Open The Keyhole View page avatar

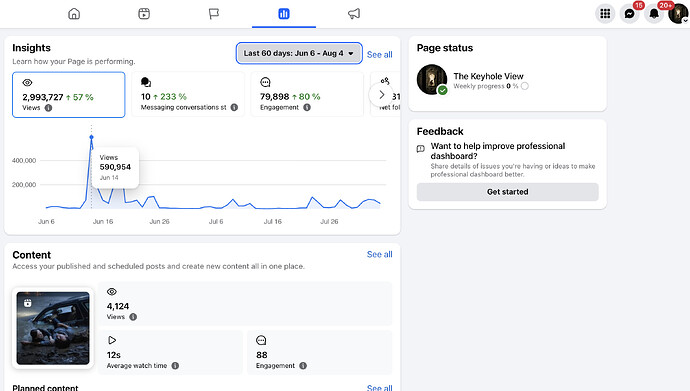(x=432, y=79)
